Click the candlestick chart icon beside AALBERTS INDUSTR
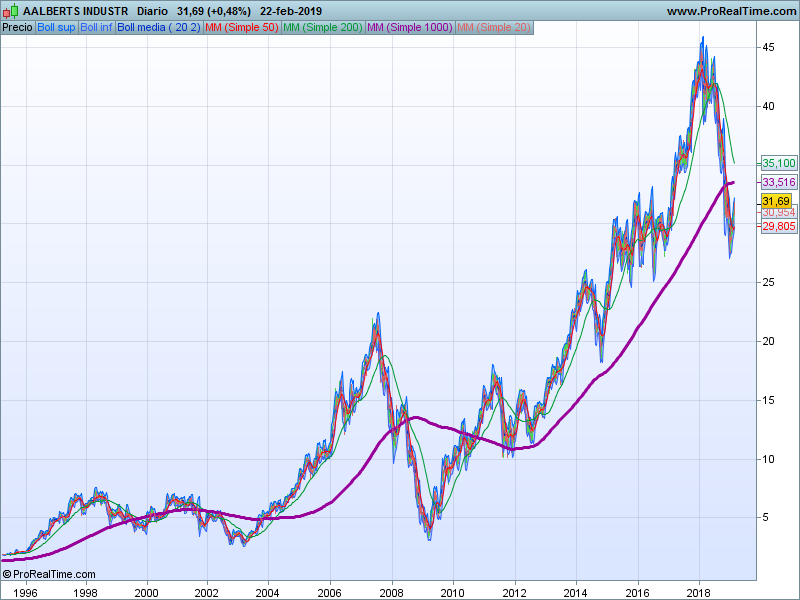The image size is (800, 600). point(11,11)
